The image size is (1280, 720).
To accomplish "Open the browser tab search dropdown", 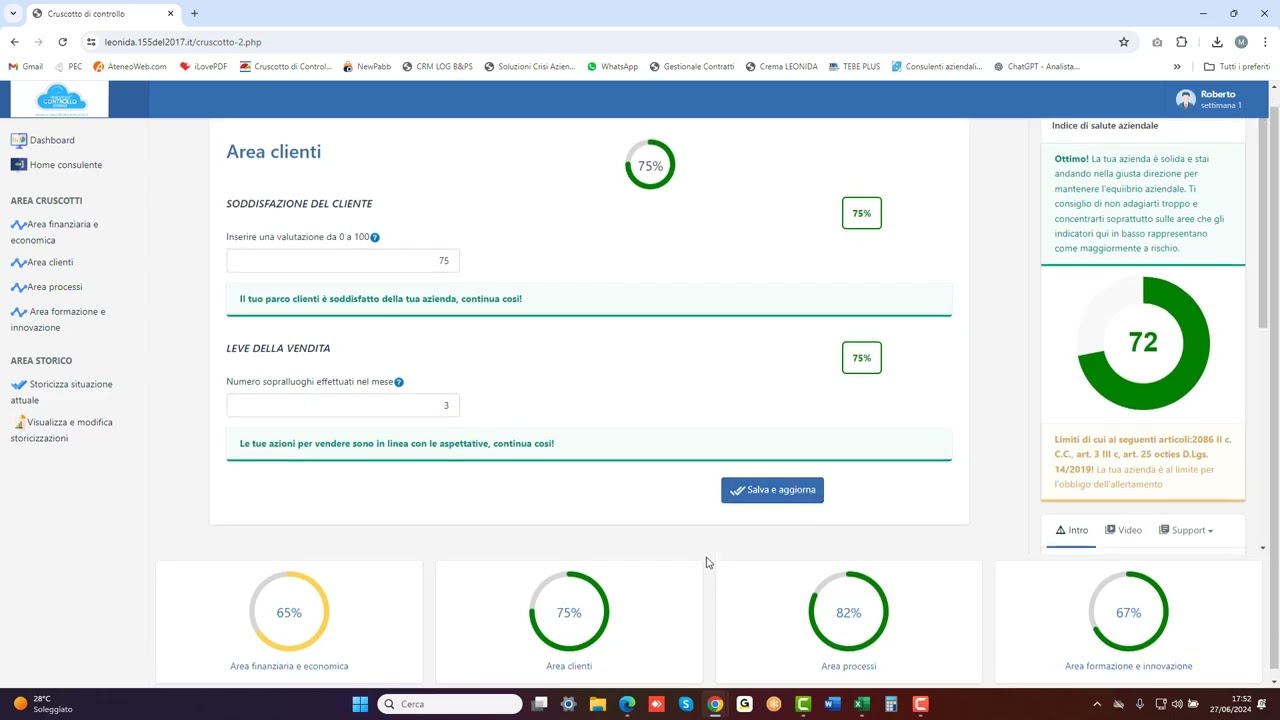I will (13, 13).
